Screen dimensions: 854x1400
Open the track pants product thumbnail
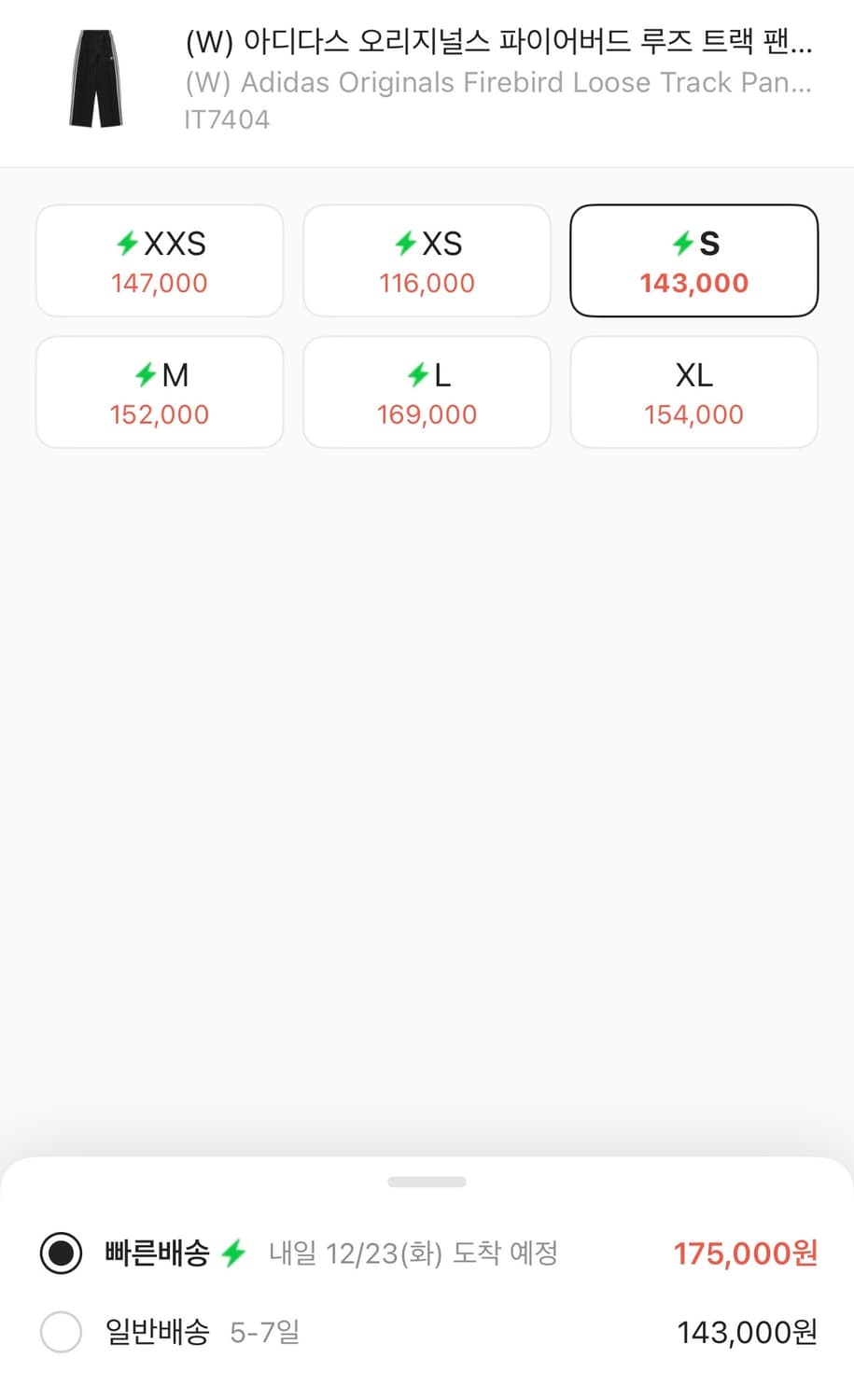click(x=96, y=79)
